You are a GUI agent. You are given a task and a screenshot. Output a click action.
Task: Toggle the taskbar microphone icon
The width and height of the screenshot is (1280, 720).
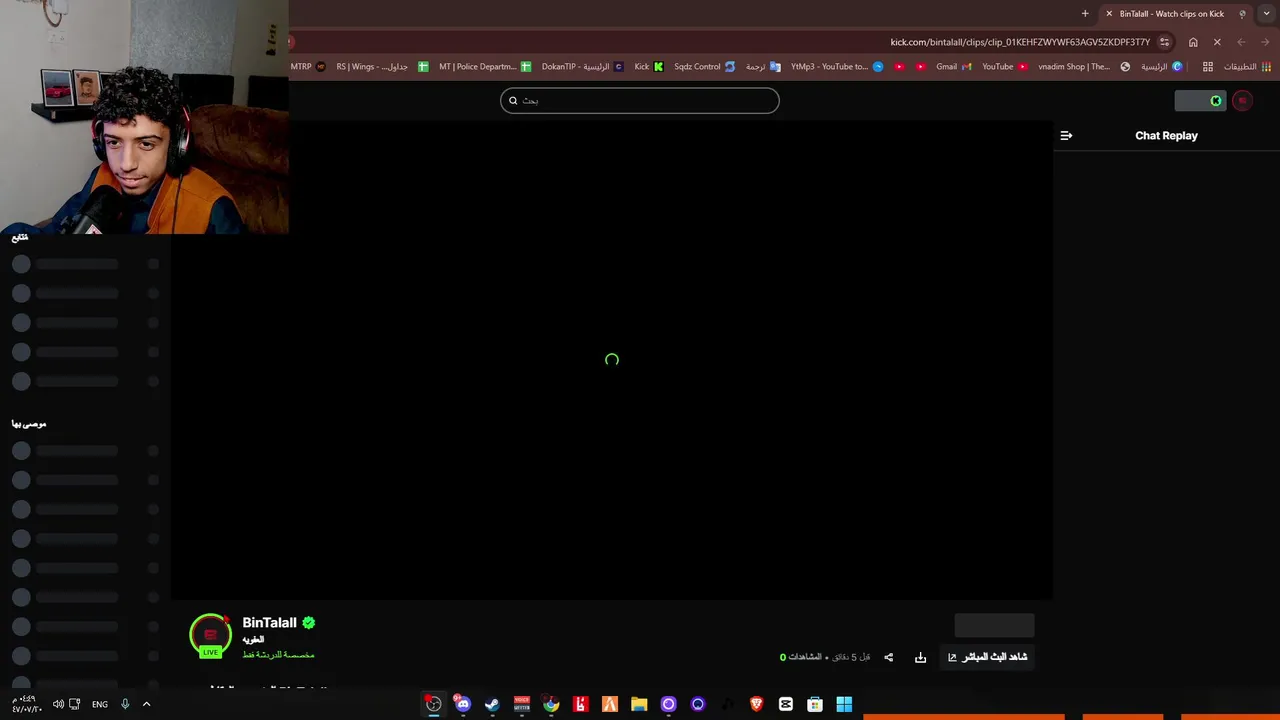point(125,704)
